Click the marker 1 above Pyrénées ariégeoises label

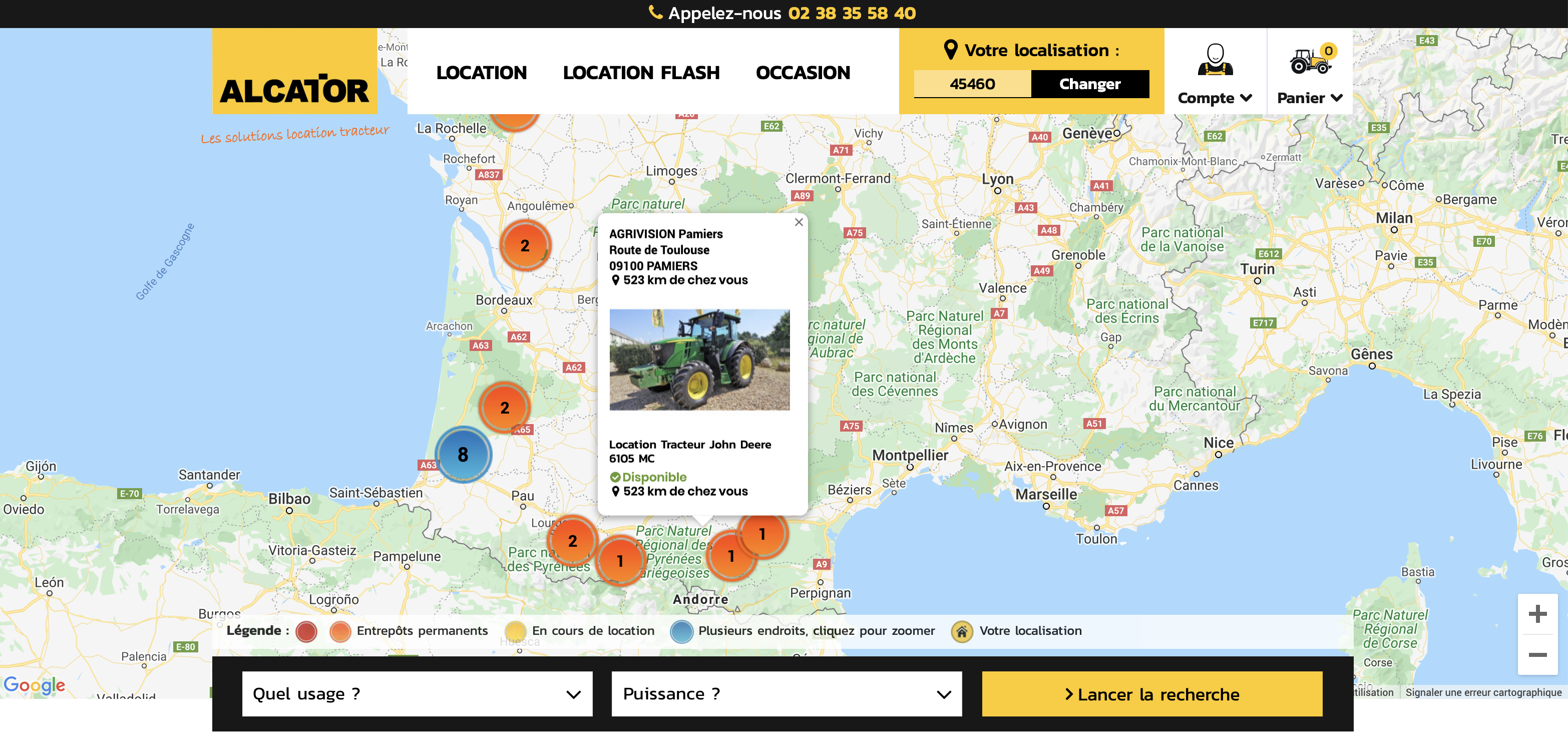pos(620,561)
